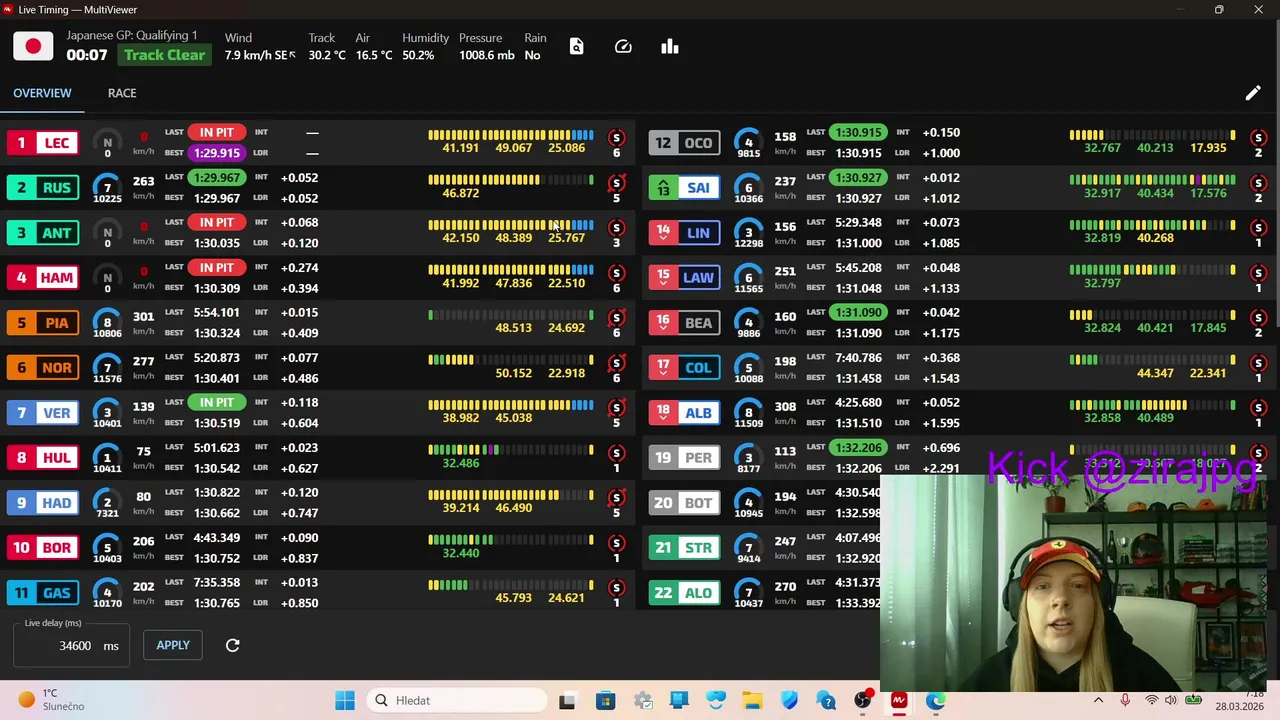Select the HAM driver tag
Screen dimensions: 1280x720
pos(44,278)
